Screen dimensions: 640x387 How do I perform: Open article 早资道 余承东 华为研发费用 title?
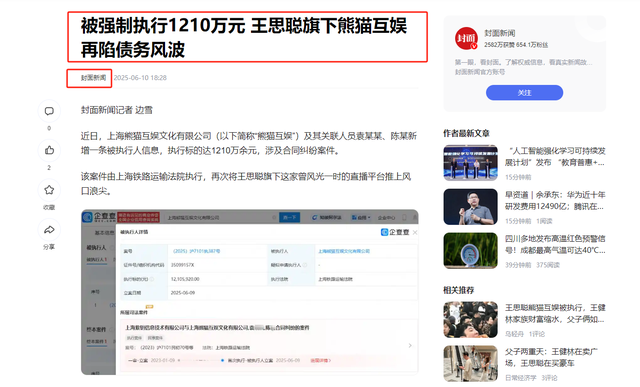[555, 200]
